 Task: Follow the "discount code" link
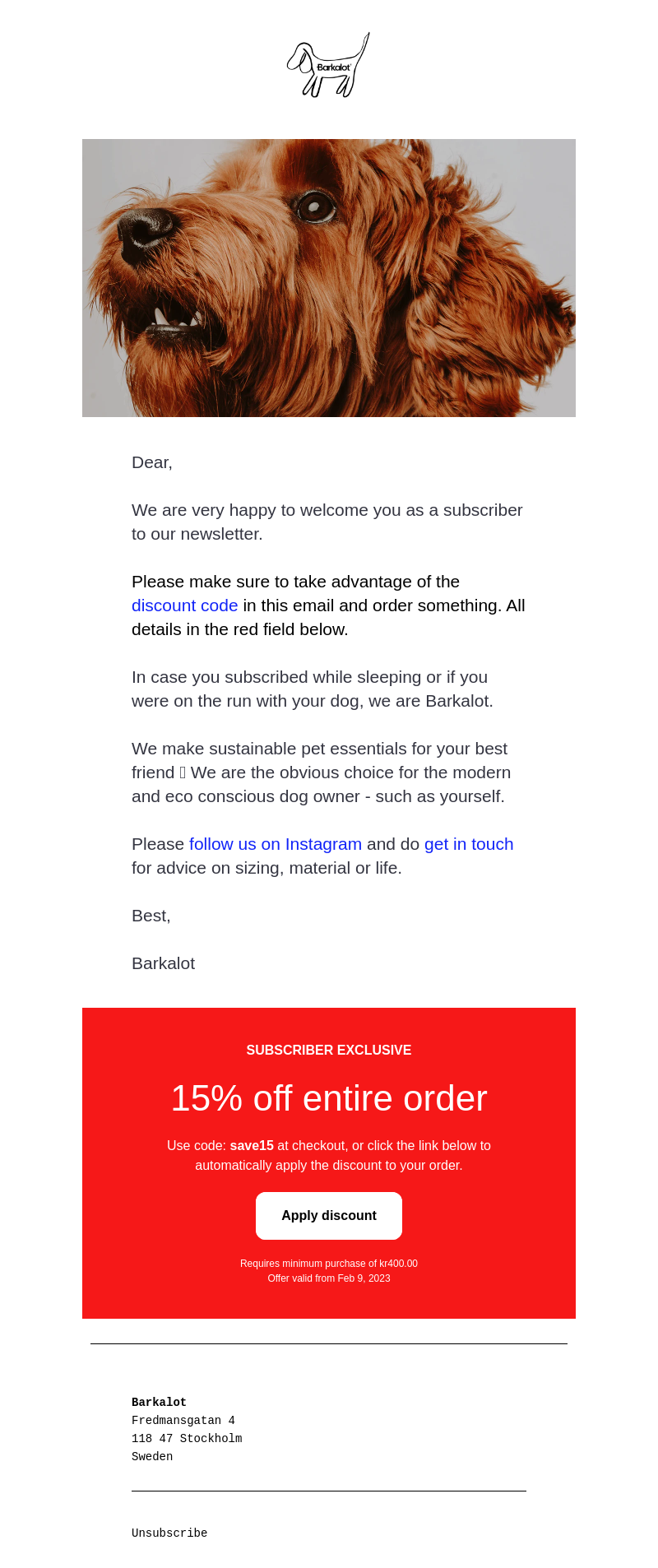[x=184, y=605]
